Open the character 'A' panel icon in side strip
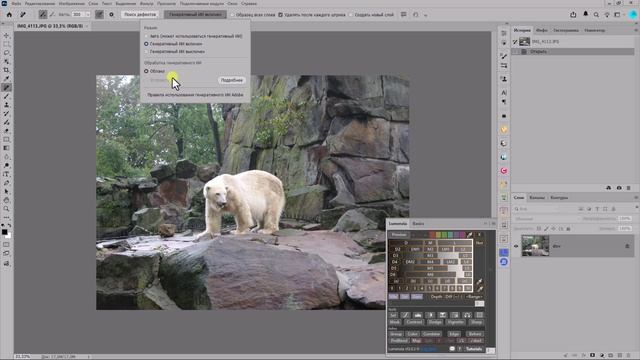 (504, 93)
